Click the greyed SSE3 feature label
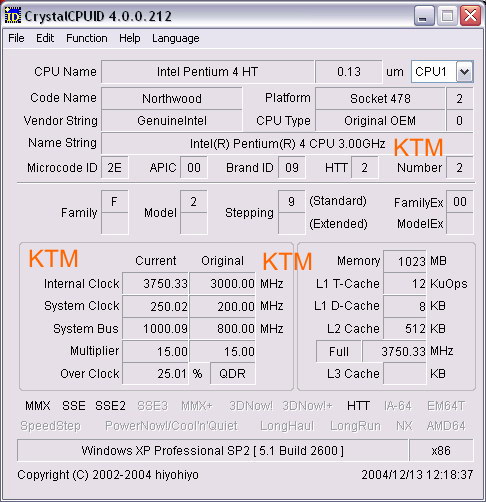Viewport: 486px width, 502px height. click(x=153, y=406)
